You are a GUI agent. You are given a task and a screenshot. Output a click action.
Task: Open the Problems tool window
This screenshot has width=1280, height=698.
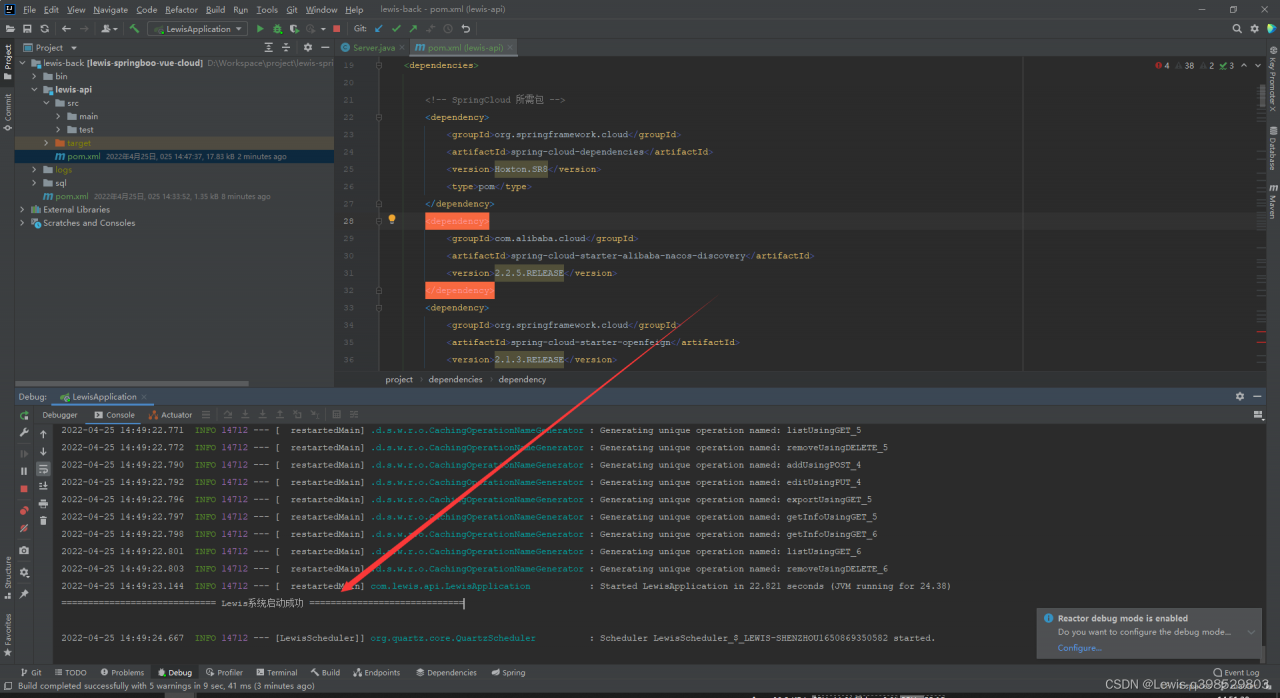(x=122, y=673)
